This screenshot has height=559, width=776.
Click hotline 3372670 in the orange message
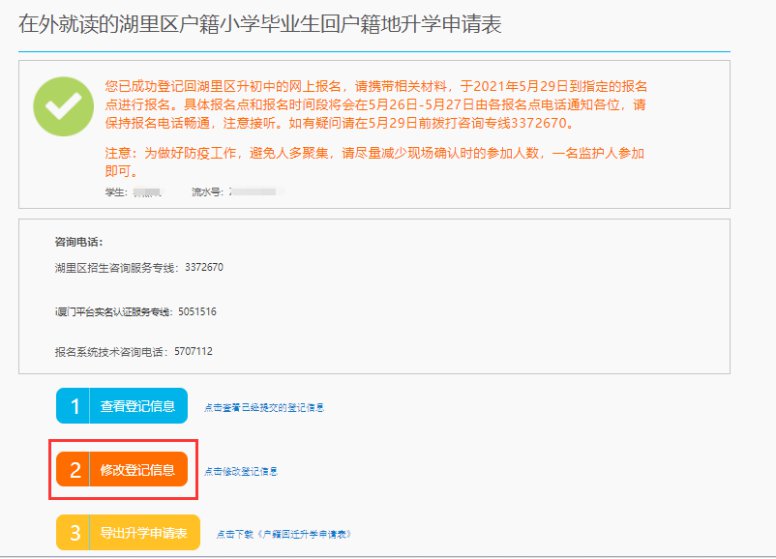pyautogui.click(x=540, y=124)
